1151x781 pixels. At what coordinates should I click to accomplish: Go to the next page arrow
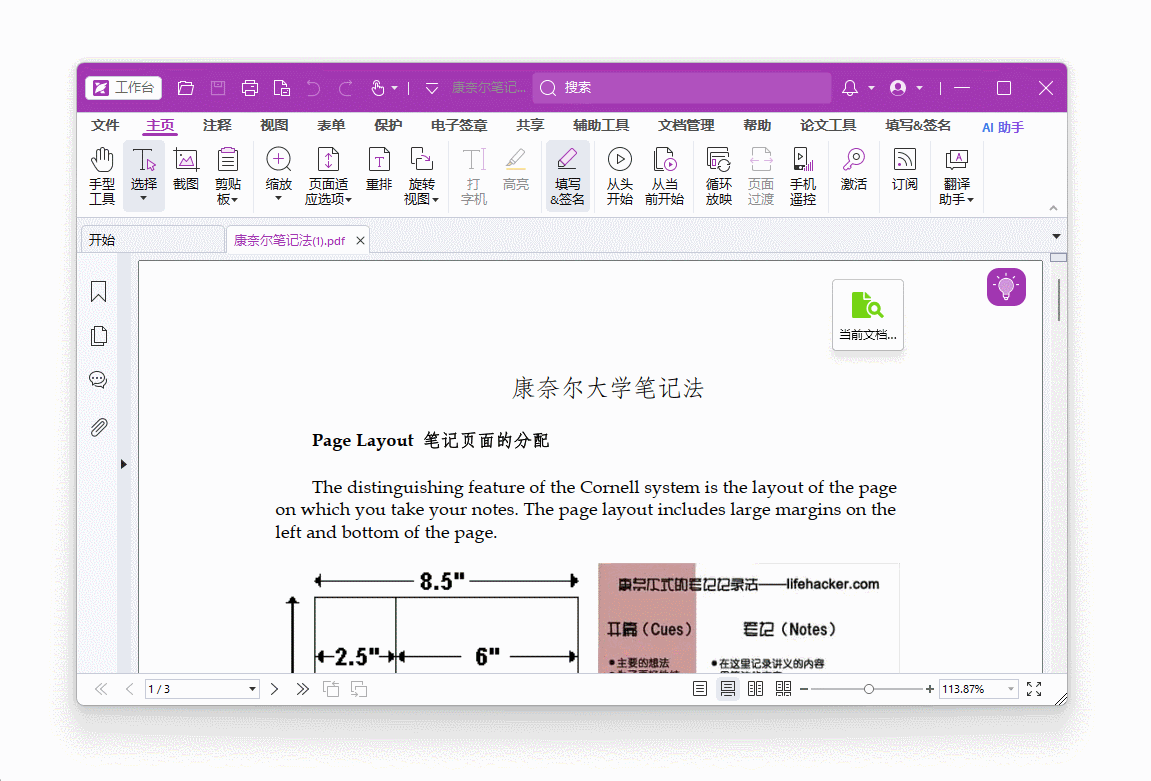click(x=274, y=689)
